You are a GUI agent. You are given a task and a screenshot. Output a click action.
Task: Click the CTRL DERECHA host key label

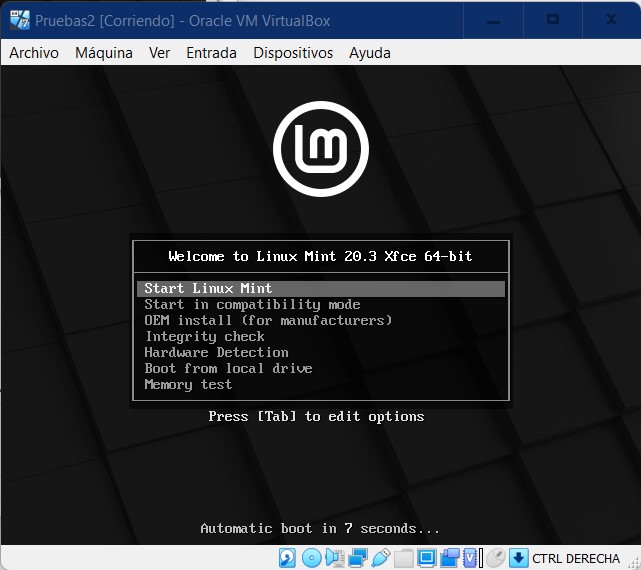[x=576, y=559]
